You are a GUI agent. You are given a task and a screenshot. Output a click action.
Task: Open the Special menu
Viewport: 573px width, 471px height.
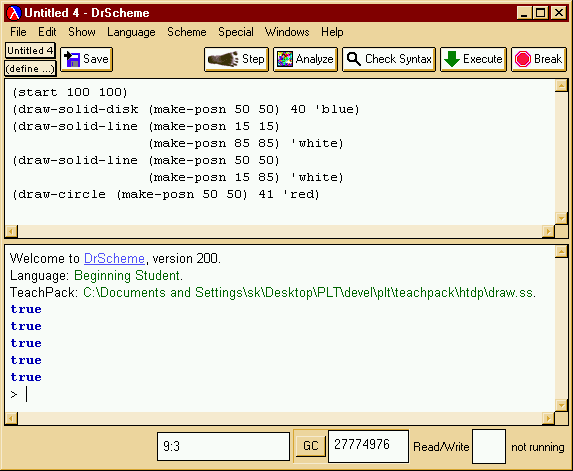[236, 32]
